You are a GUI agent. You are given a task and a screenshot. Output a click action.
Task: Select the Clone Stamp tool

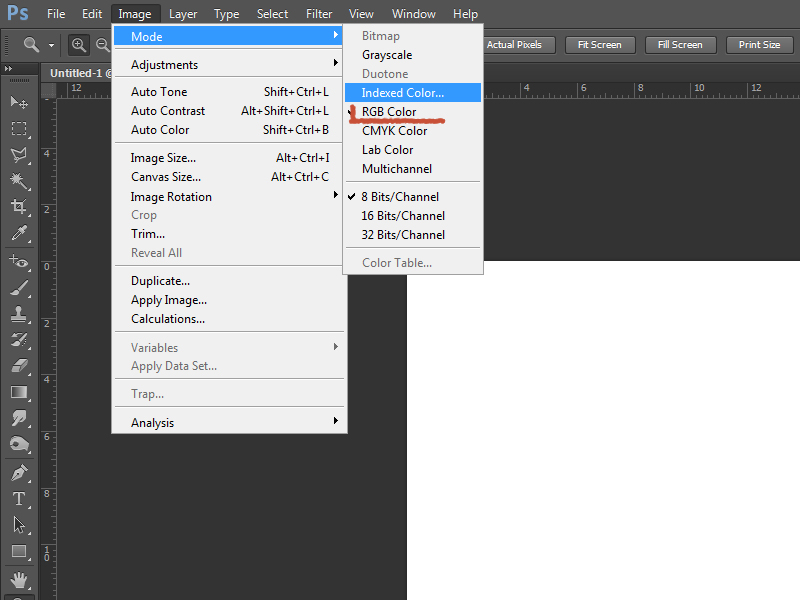click(19, 314)
